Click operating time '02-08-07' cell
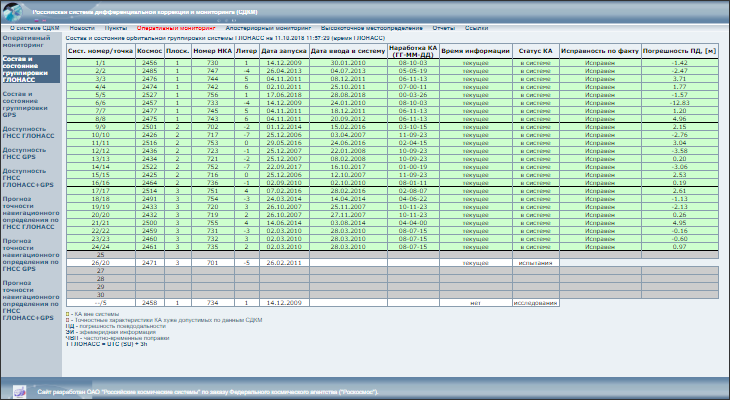This screenshot has height=400, width=730. 413,191
